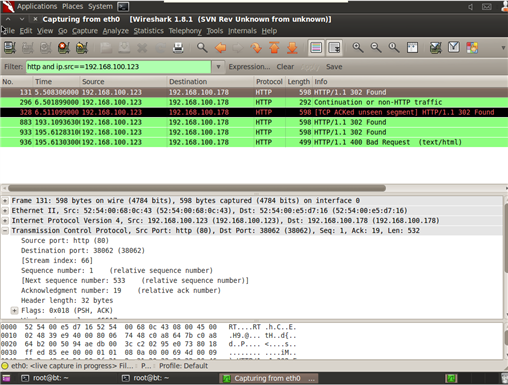Click the greyed-out Apply filter button
508x385 pixels.
tap(310, 67)
